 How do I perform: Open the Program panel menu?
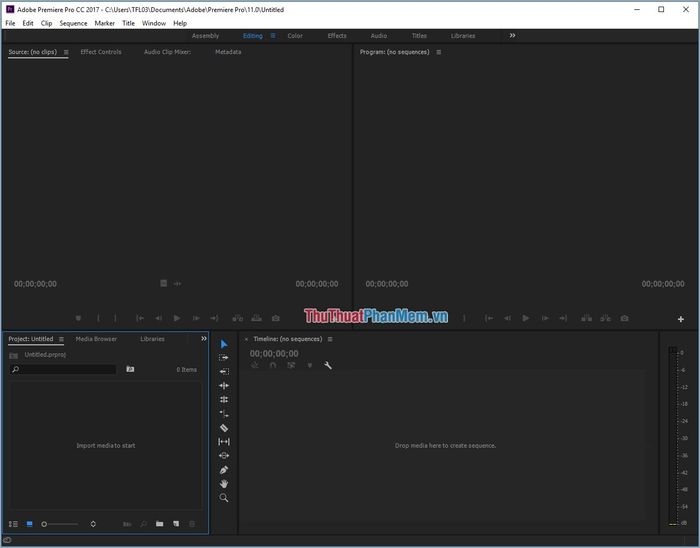(439, 52)
